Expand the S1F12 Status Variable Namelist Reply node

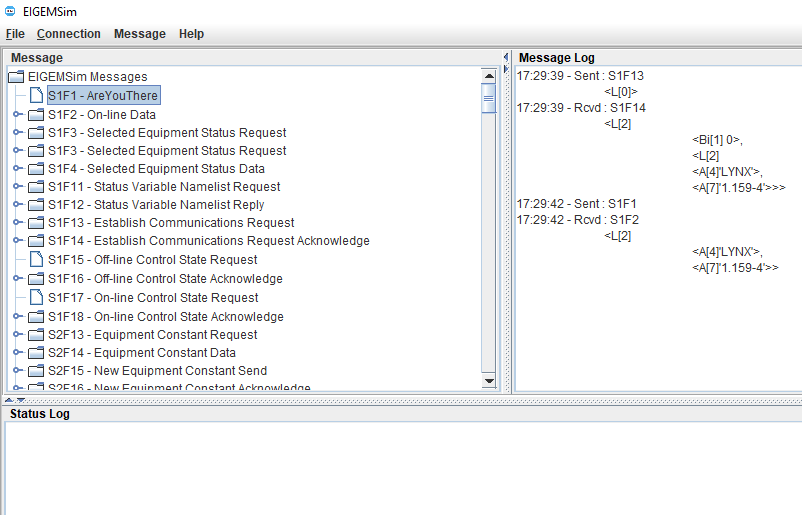pyautogui.click(x=17, y=205)
